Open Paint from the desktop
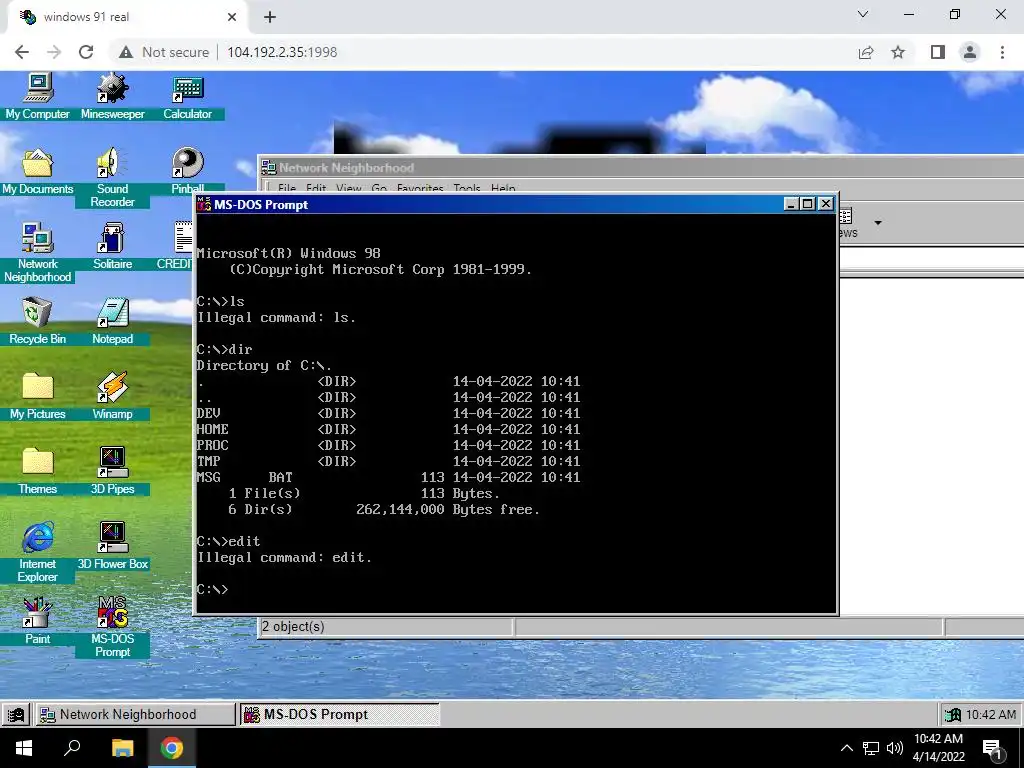This screenshot has height=768, width=1024. tap(37, 622)
